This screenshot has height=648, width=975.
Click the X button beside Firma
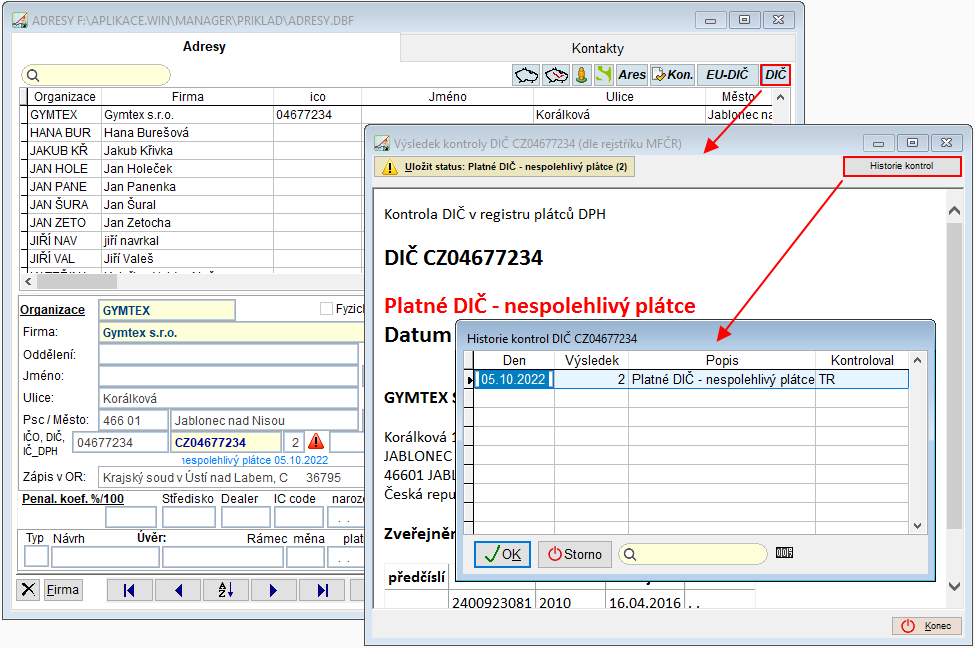[29, 590]
